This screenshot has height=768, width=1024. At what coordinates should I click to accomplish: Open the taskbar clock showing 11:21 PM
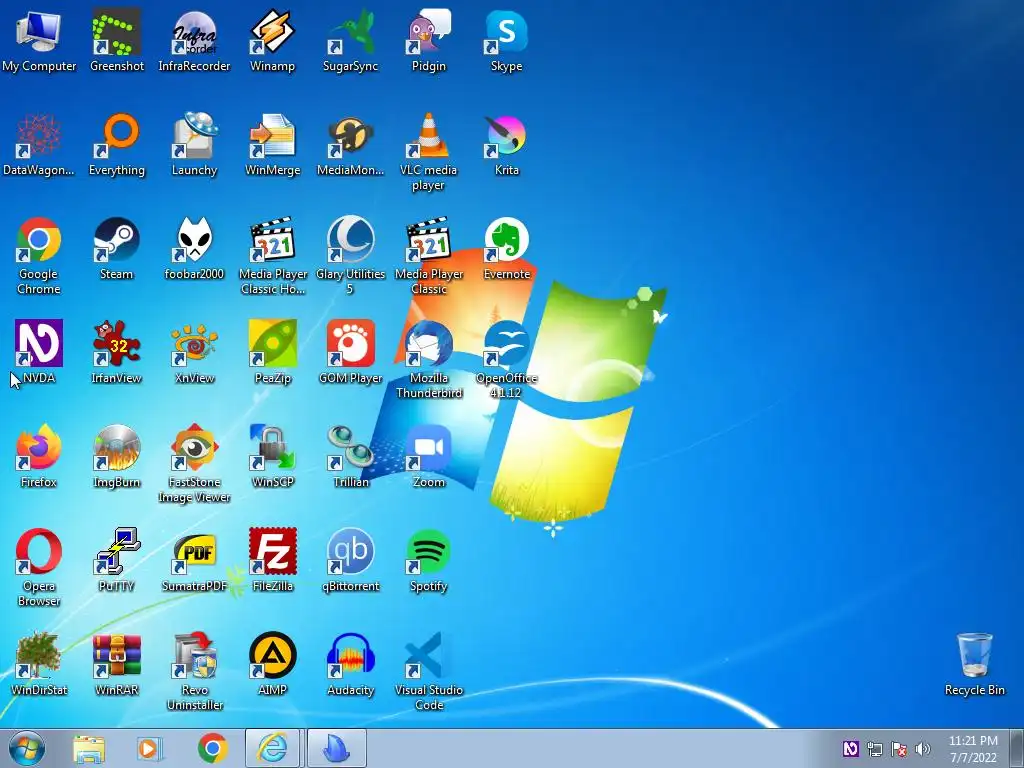pyautogui.click(x=973, y=749)
